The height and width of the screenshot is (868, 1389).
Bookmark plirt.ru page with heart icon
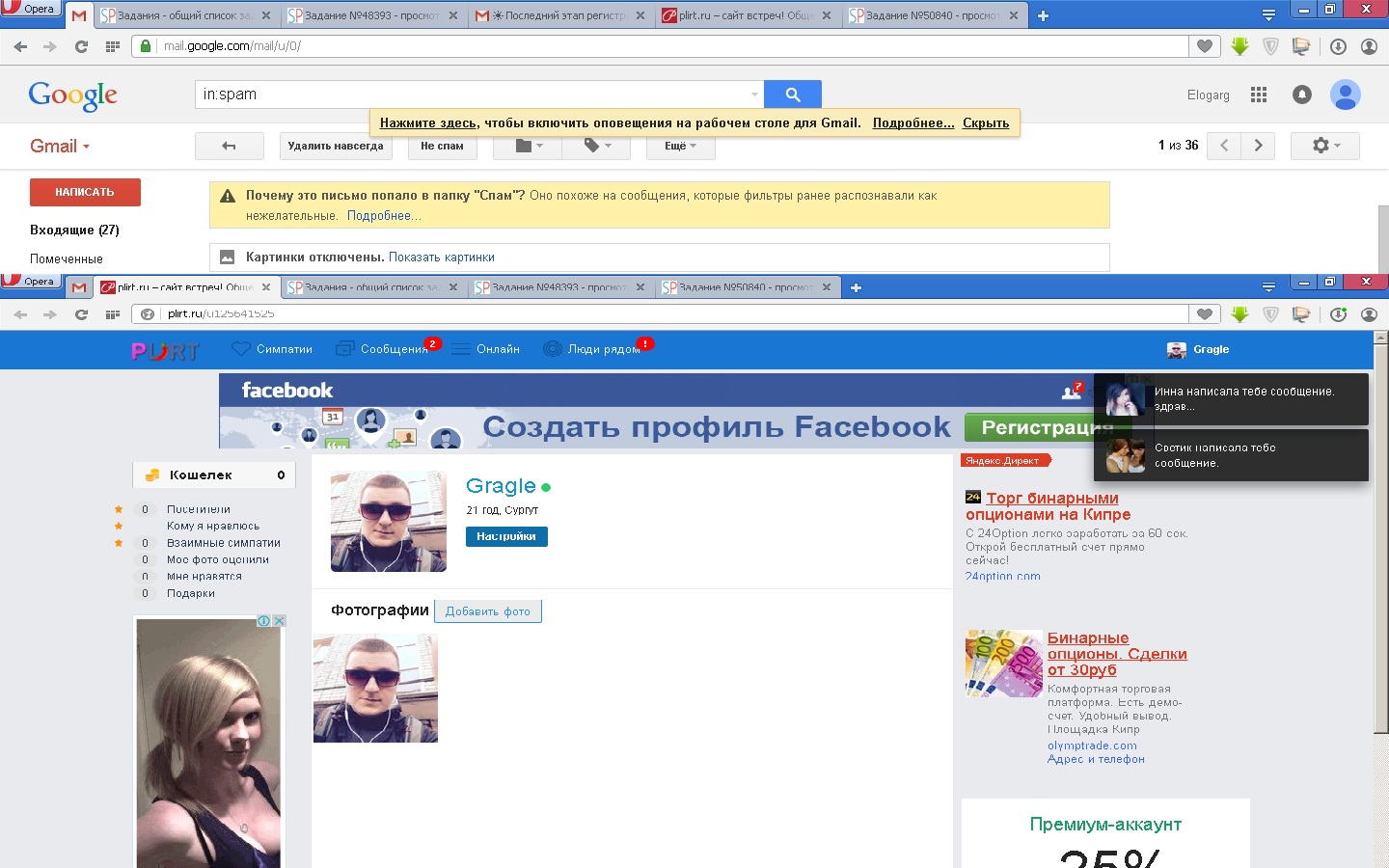(x=1205, y=314)
